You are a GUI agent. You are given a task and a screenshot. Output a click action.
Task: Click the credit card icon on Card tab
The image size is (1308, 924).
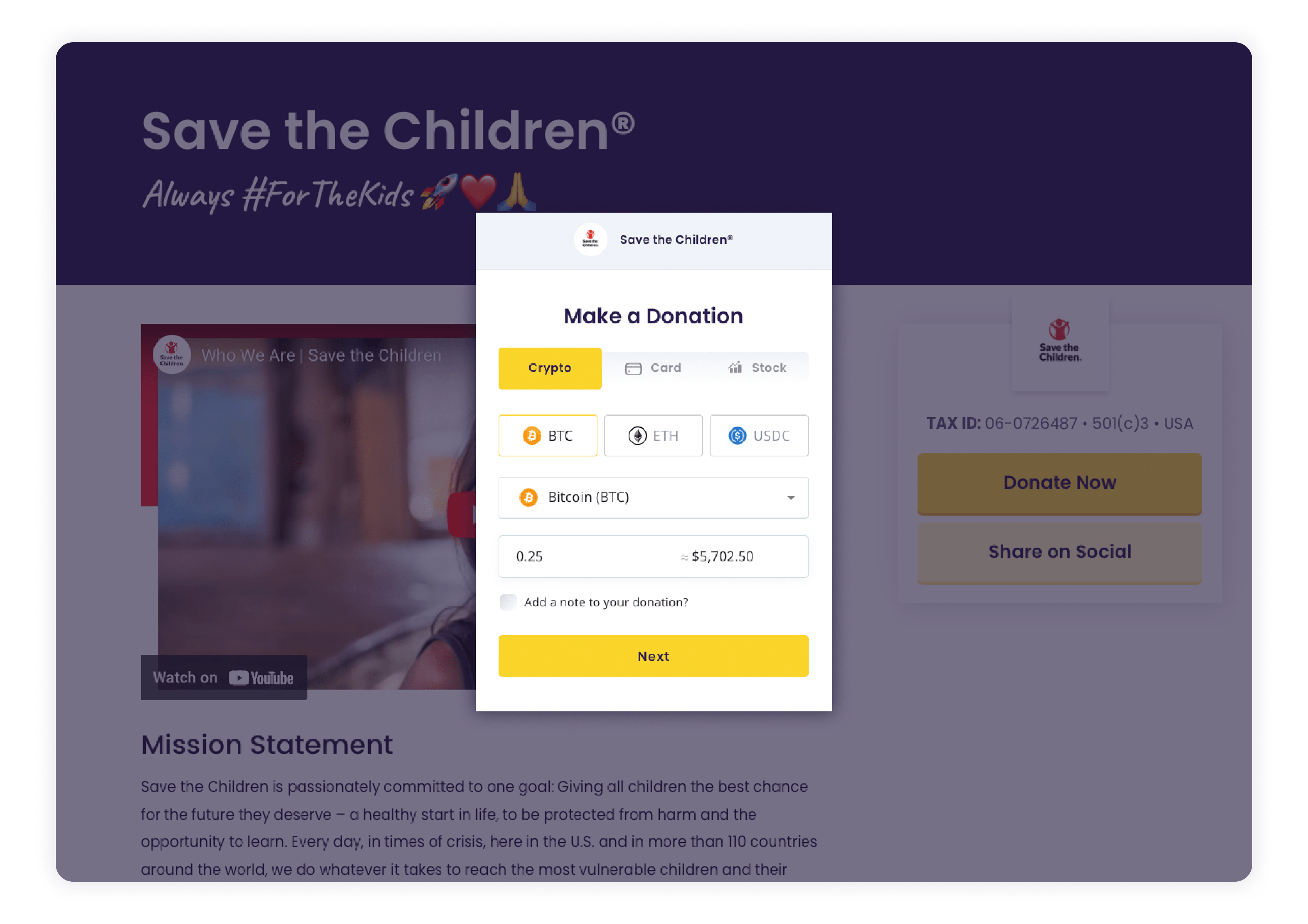[633, 368]
